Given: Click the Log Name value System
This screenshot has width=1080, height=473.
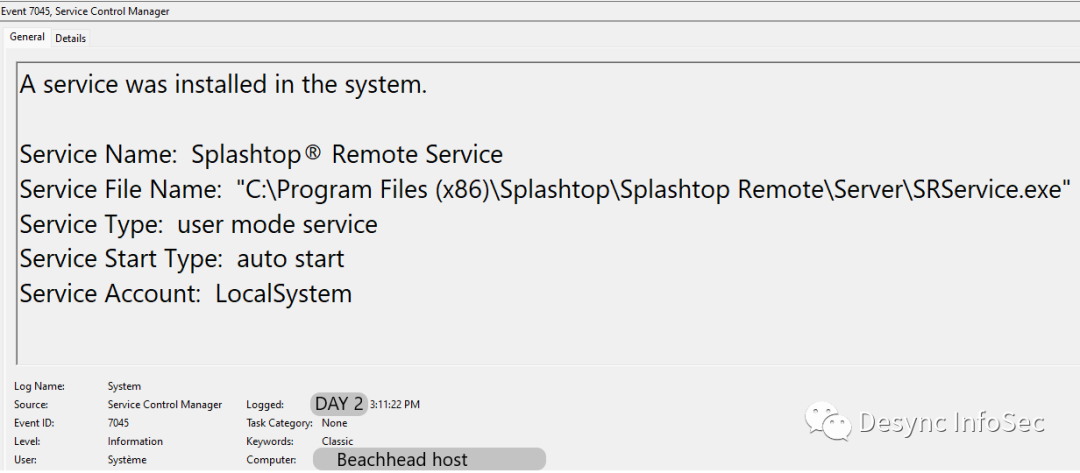Looking at the screenshot, I should 124,387.
